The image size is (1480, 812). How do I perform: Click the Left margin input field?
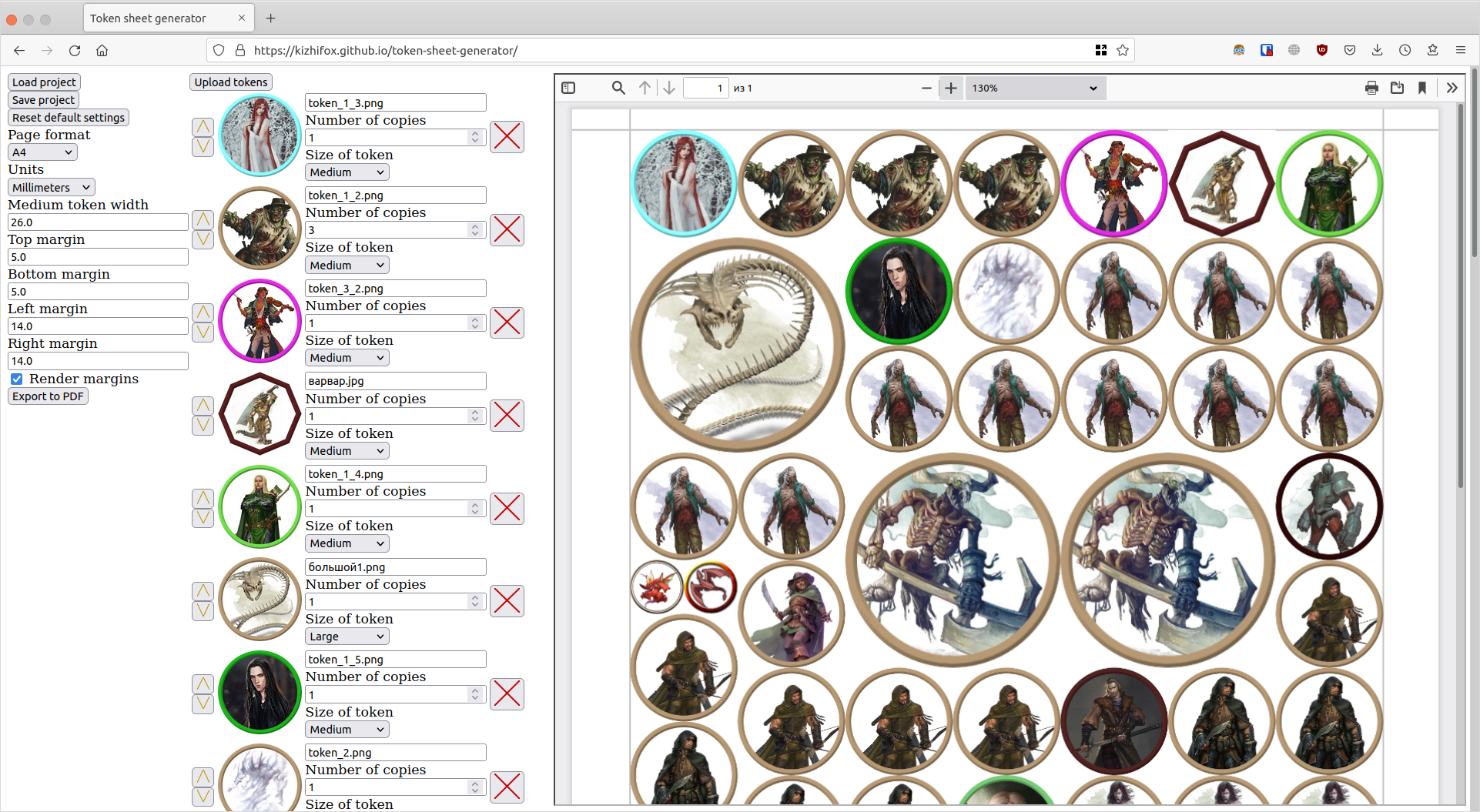click(98, 326)
